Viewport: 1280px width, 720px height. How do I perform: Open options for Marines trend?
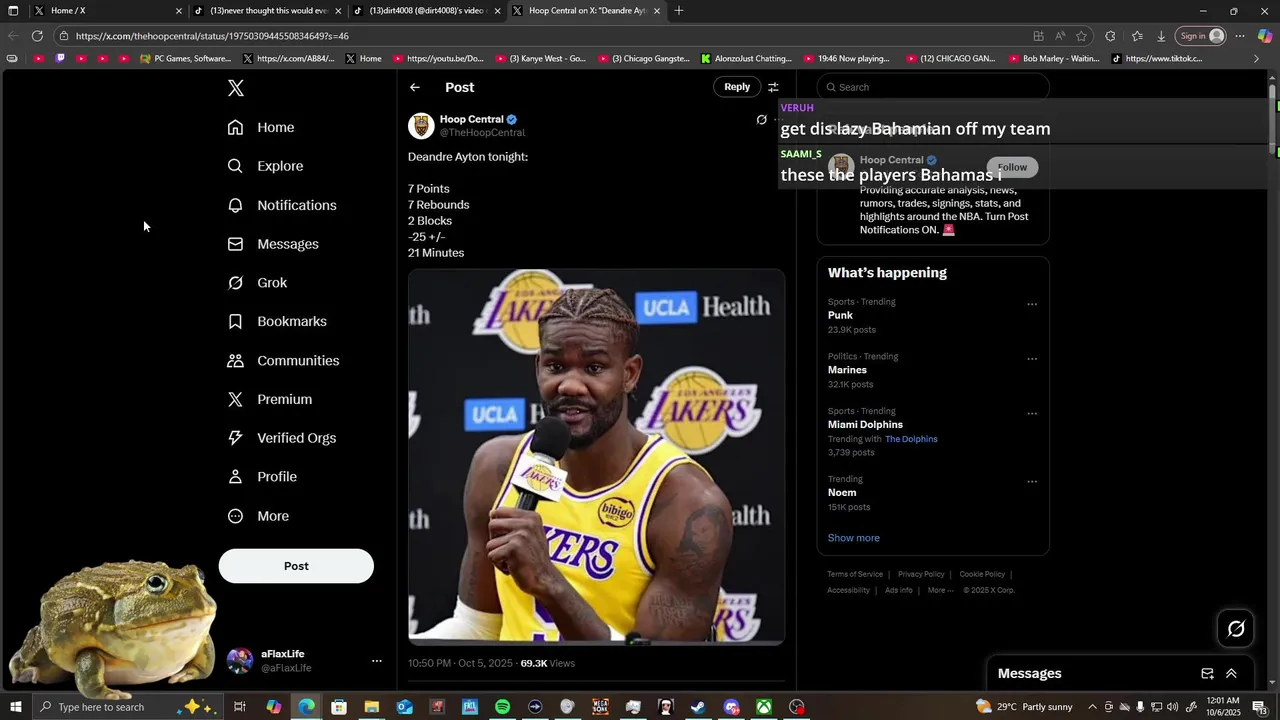(x=1032, y=359)
